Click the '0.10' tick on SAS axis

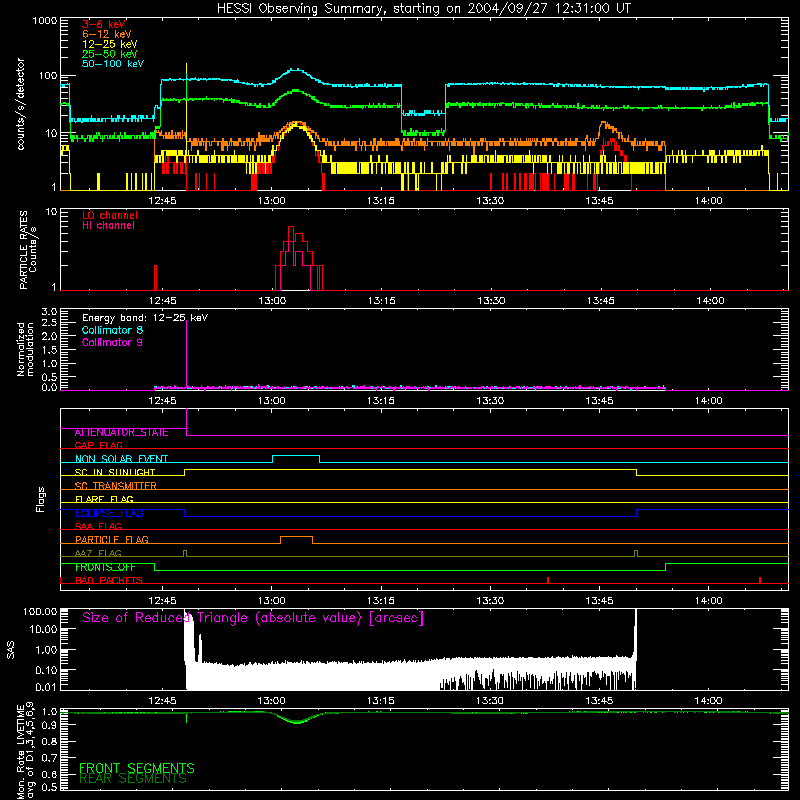coord(46,670)
